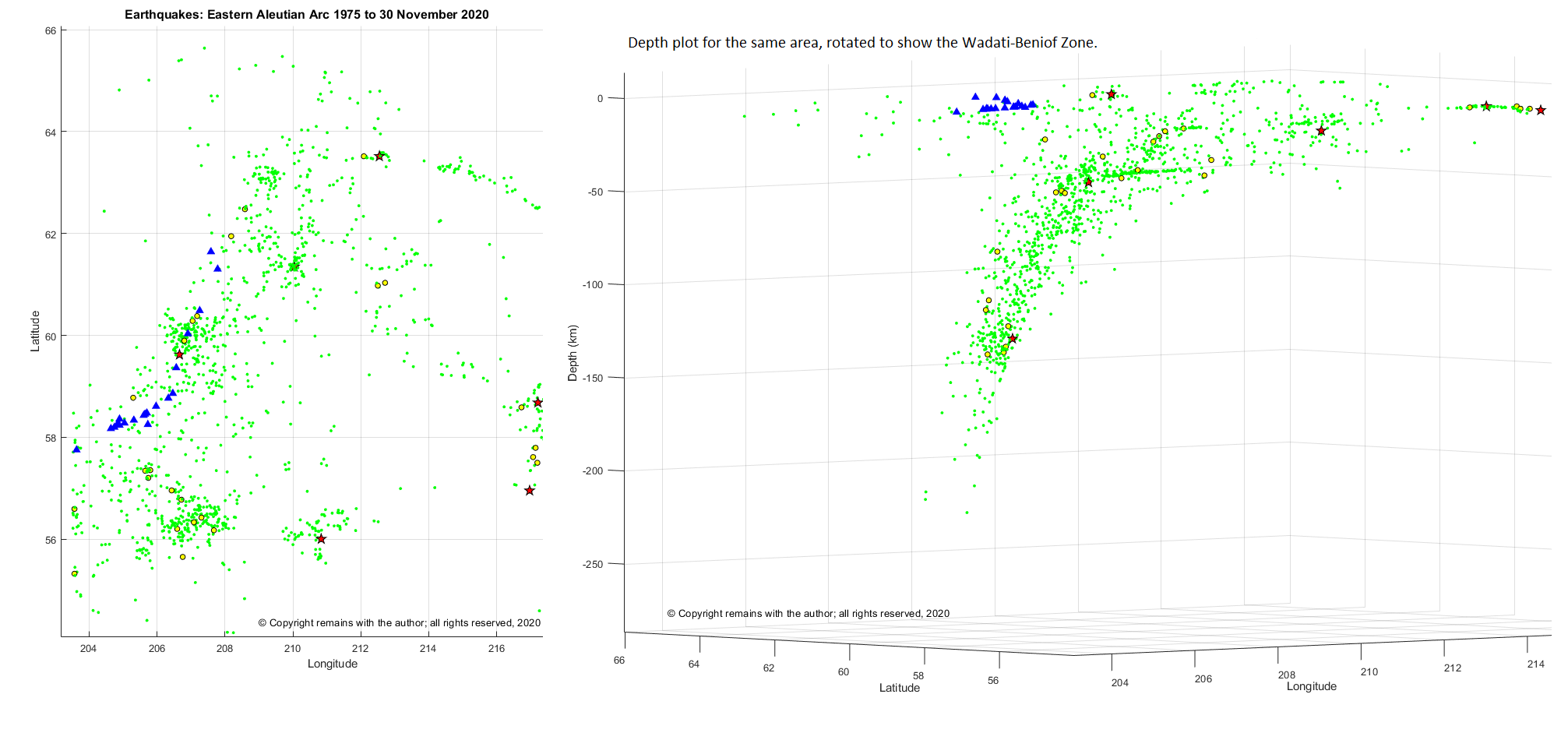Image resolution: width=1568 pixels, height=747 pixels.
Task: Click longitude tick "208" on the depth plot
Action: [x=1287, y=675]
